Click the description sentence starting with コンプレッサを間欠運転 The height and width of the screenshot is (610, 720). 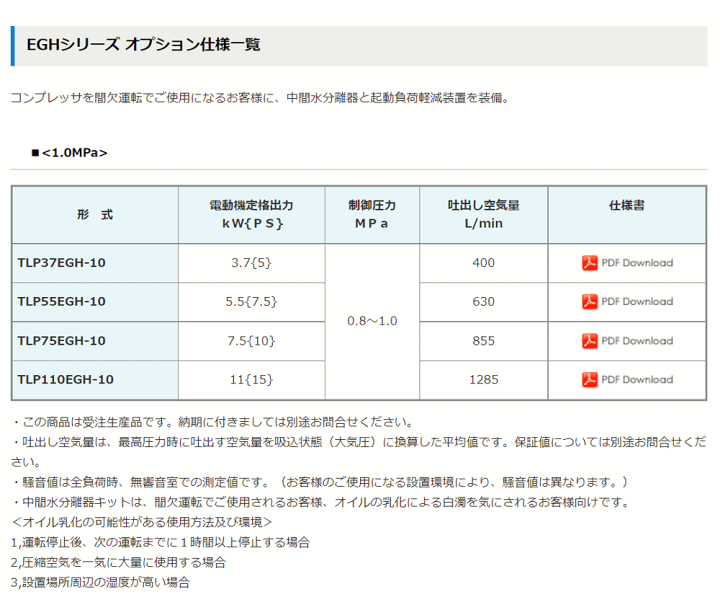point(260,98)
